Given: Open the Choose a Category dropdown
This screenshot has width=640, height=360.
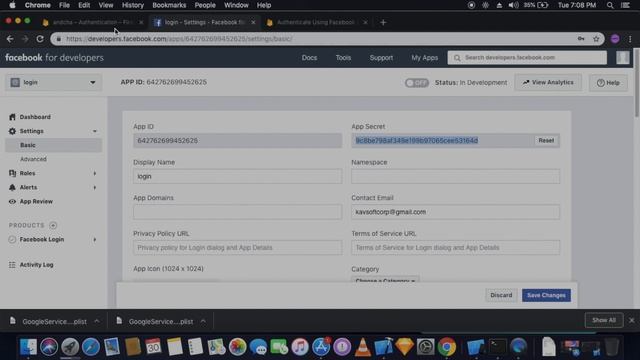Looking at the screenshot, I should 385,280.
